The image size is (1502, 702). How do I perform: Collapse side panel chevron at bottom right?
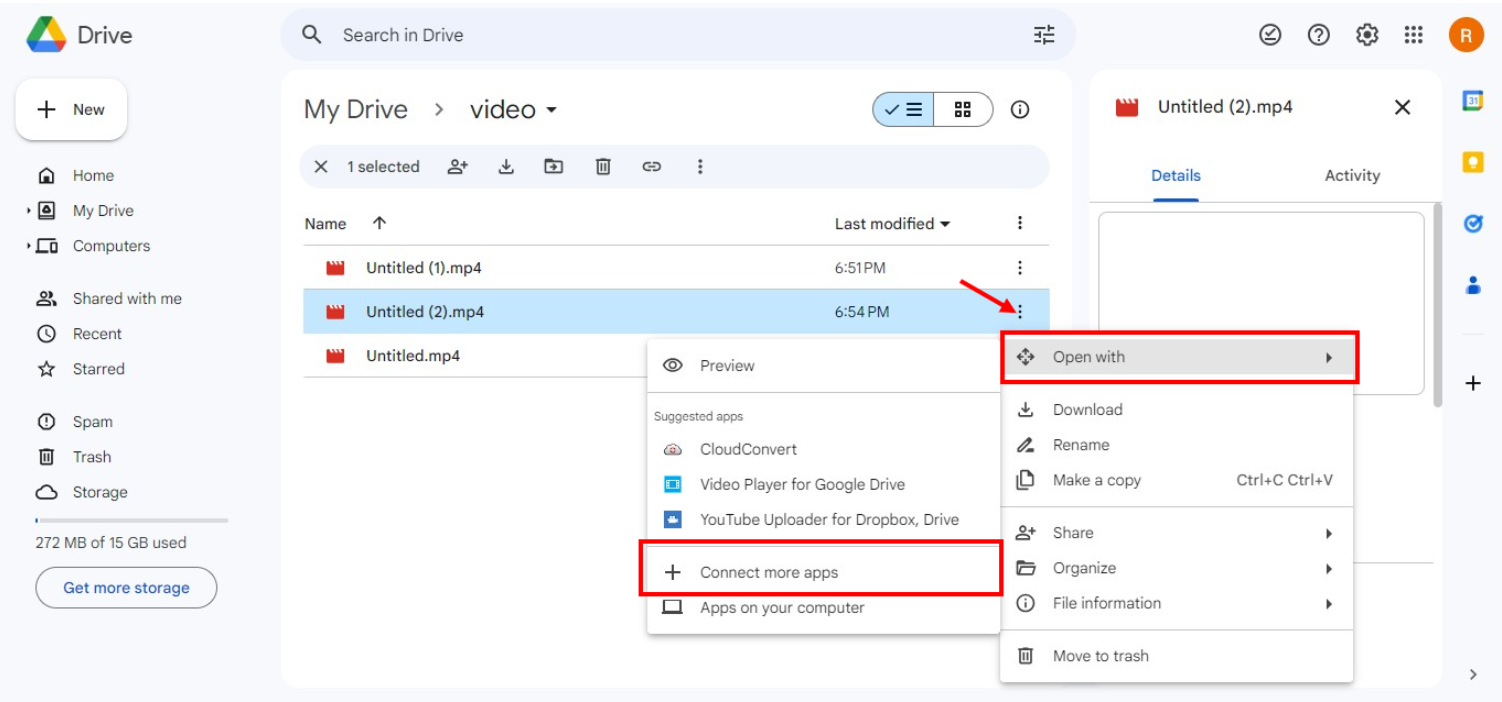(1472, 675)
